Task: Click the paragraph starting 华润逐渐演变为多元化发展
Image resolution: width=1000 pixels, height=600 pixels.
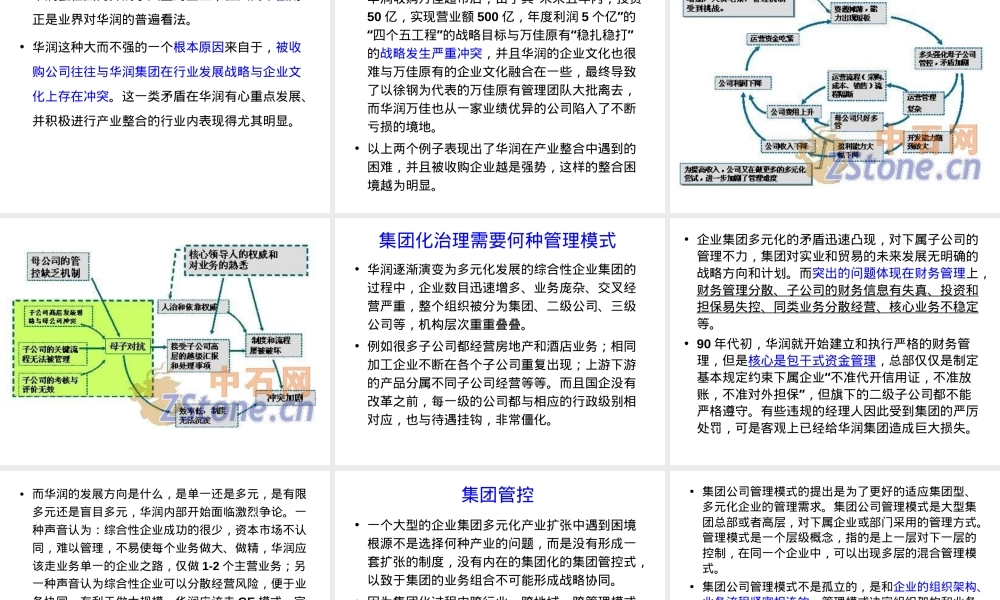Action: click(501, 296)
